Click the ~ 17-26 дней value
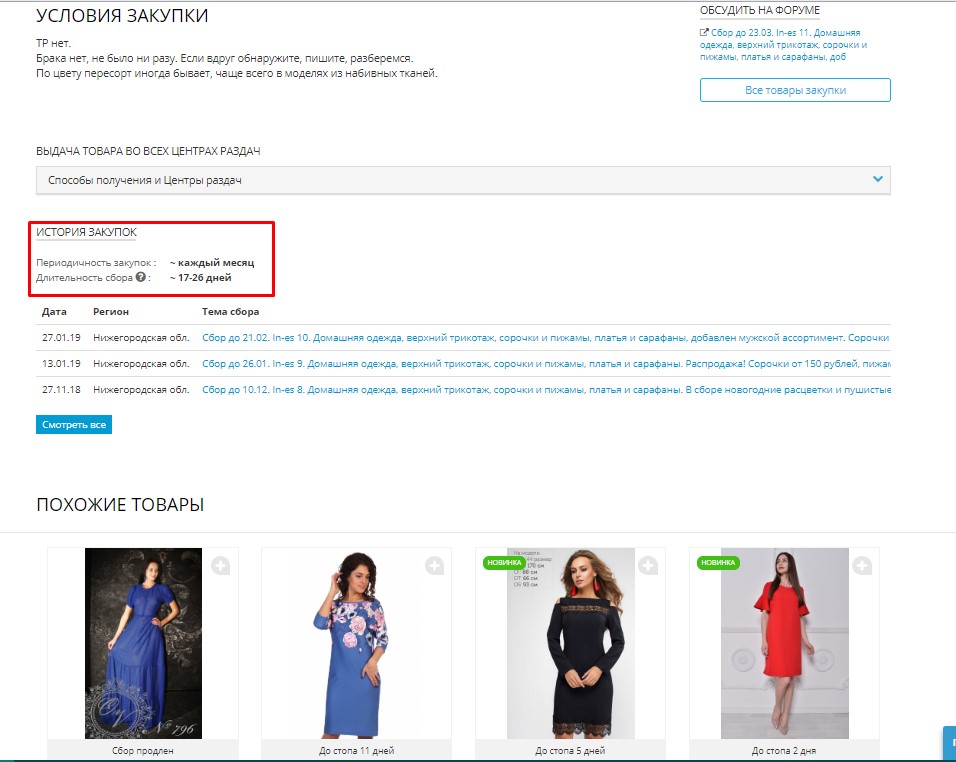 pyautogui.click(x=201, y=277)
